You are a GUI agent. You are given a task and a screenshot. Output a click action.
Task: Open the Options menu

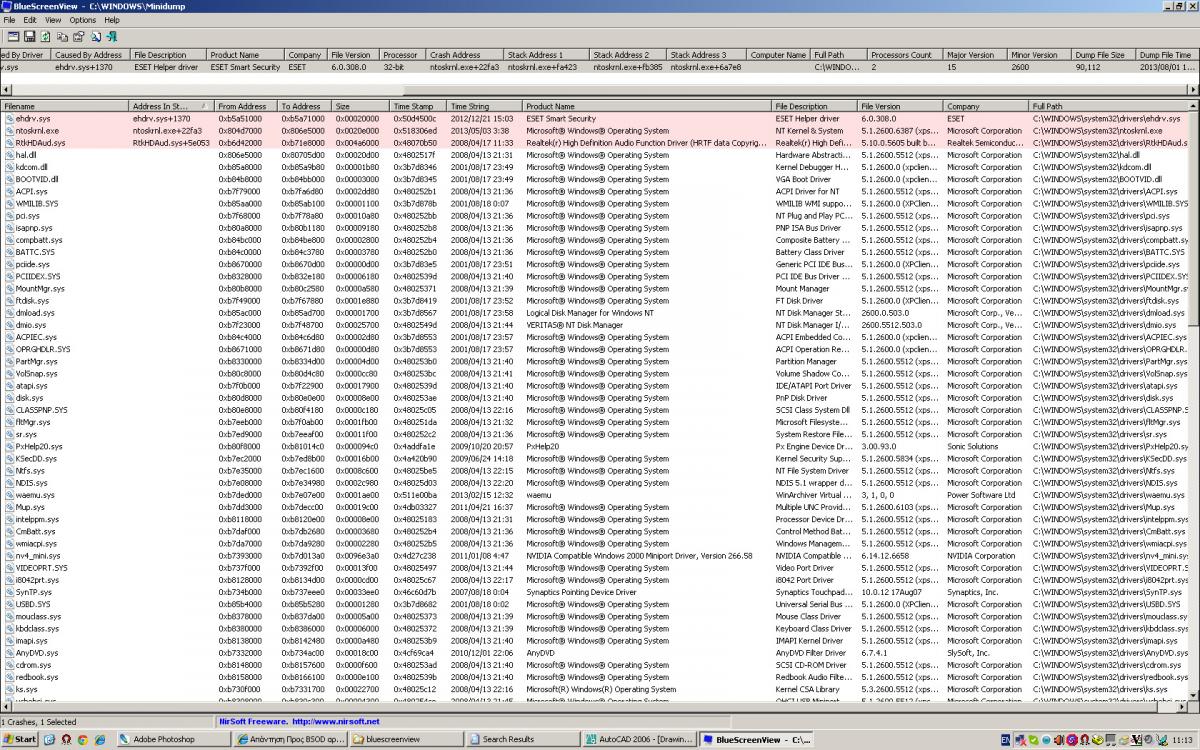click(x=83, y=20)
